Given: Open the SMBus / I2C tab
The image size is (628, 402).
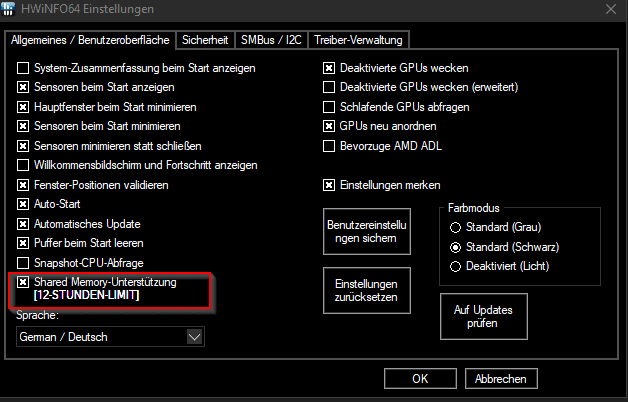Looking at the screenshot, I should [x=271, y=40].
